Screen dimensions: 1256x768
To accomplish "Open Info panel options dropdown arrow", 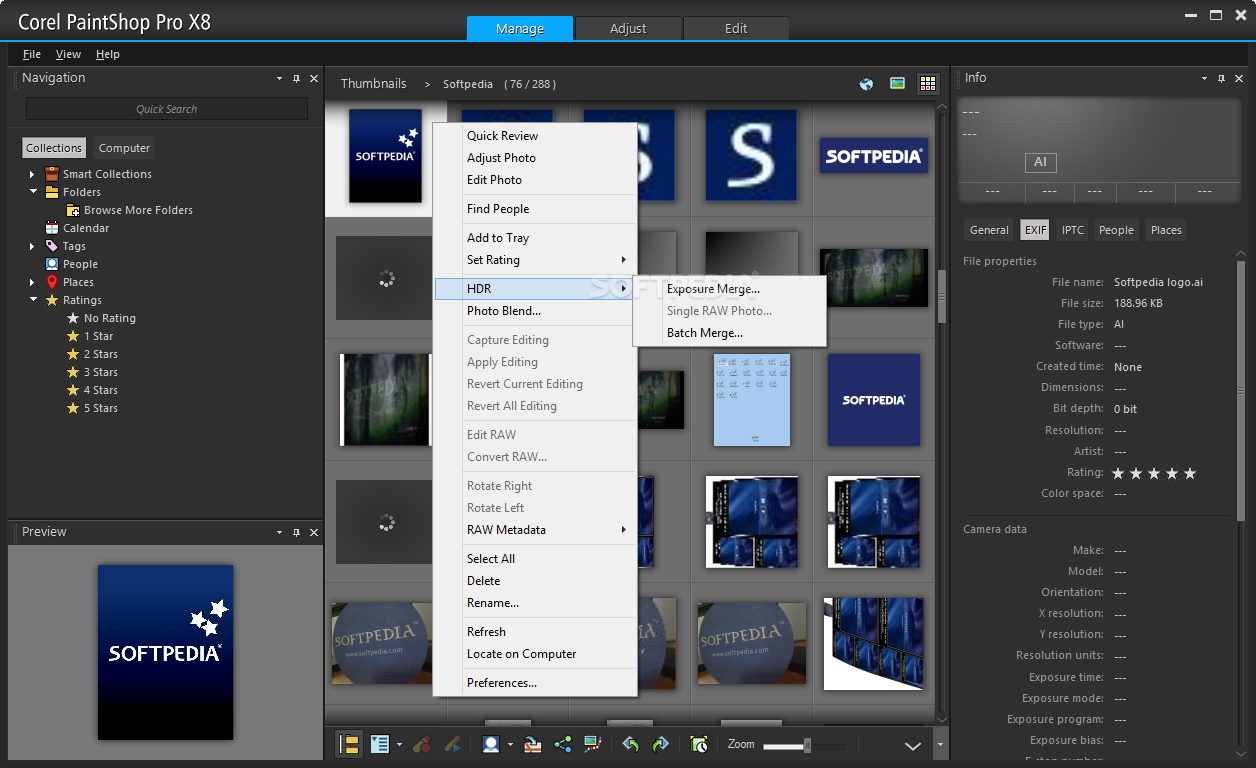I will point(1204,78).
